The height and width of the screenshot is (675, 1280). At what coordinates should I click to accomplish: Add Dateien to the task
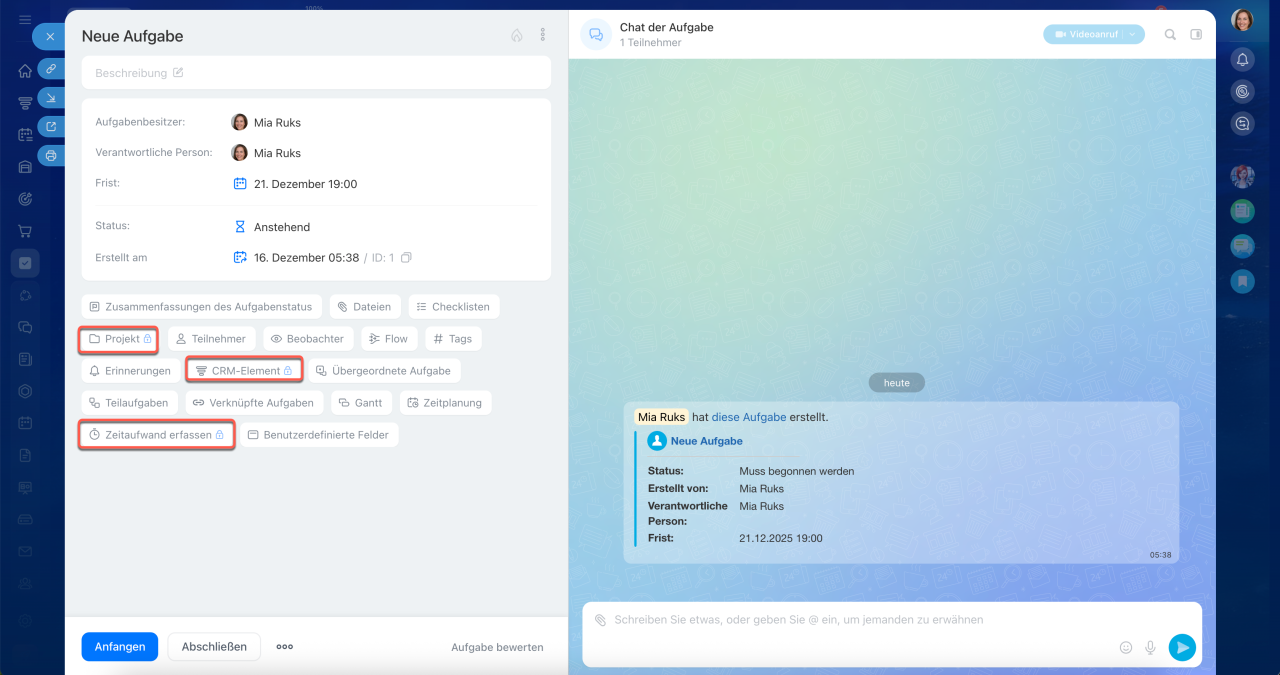(365, 307)
